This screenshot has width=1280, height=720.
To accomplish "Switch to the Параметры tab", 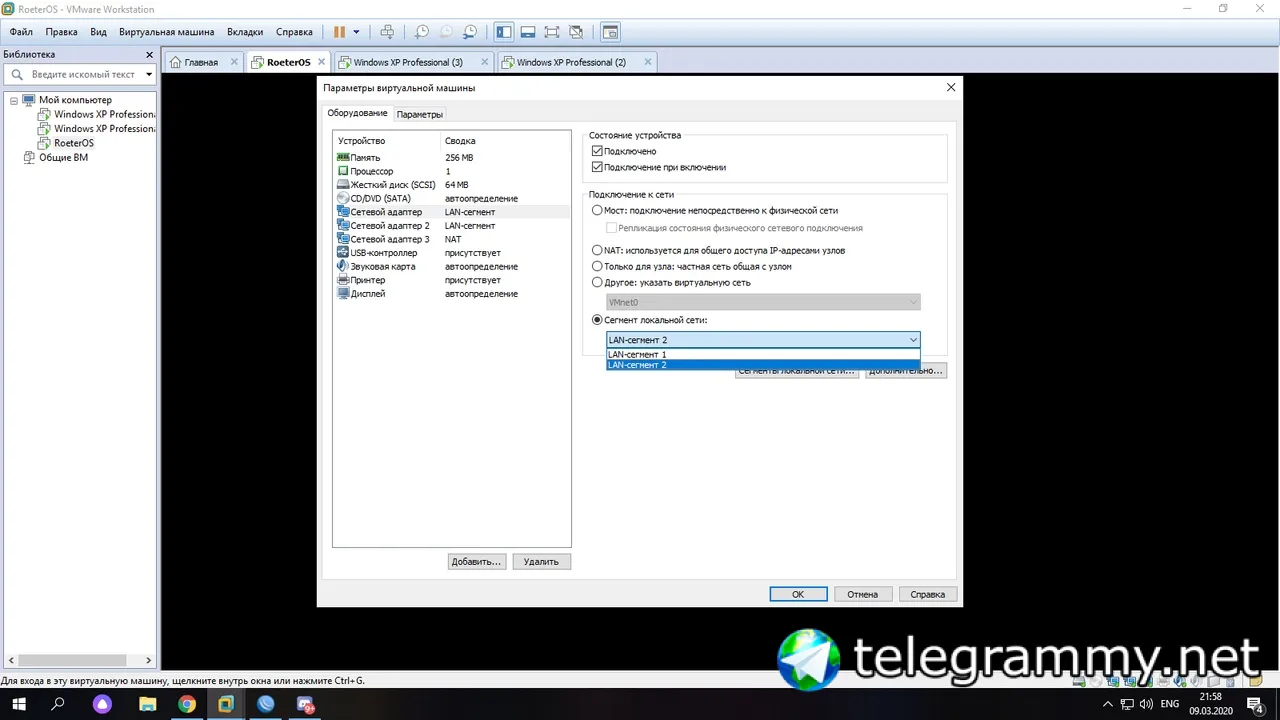I will [x=419, y=114].
